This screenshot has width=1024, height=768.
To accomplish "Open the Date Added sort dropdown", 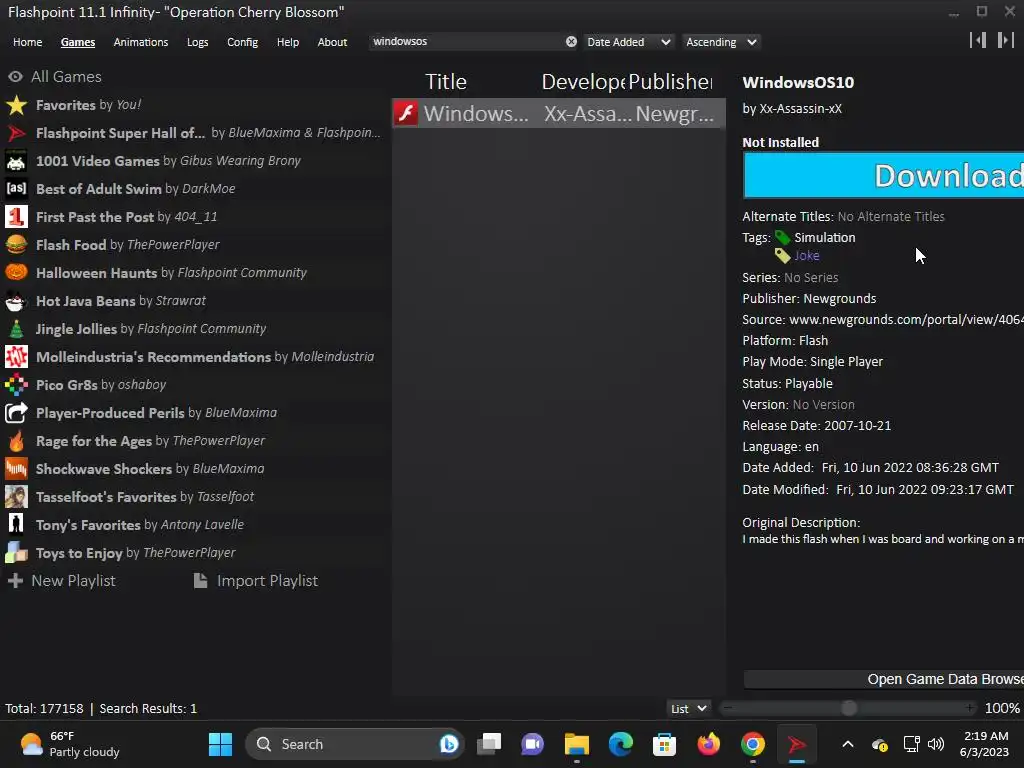I will click(x=628, y=42).
